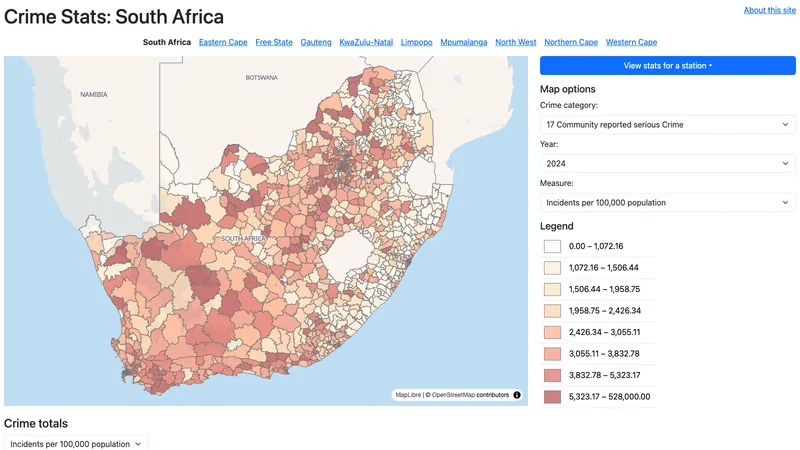Open About this site link

769,10
